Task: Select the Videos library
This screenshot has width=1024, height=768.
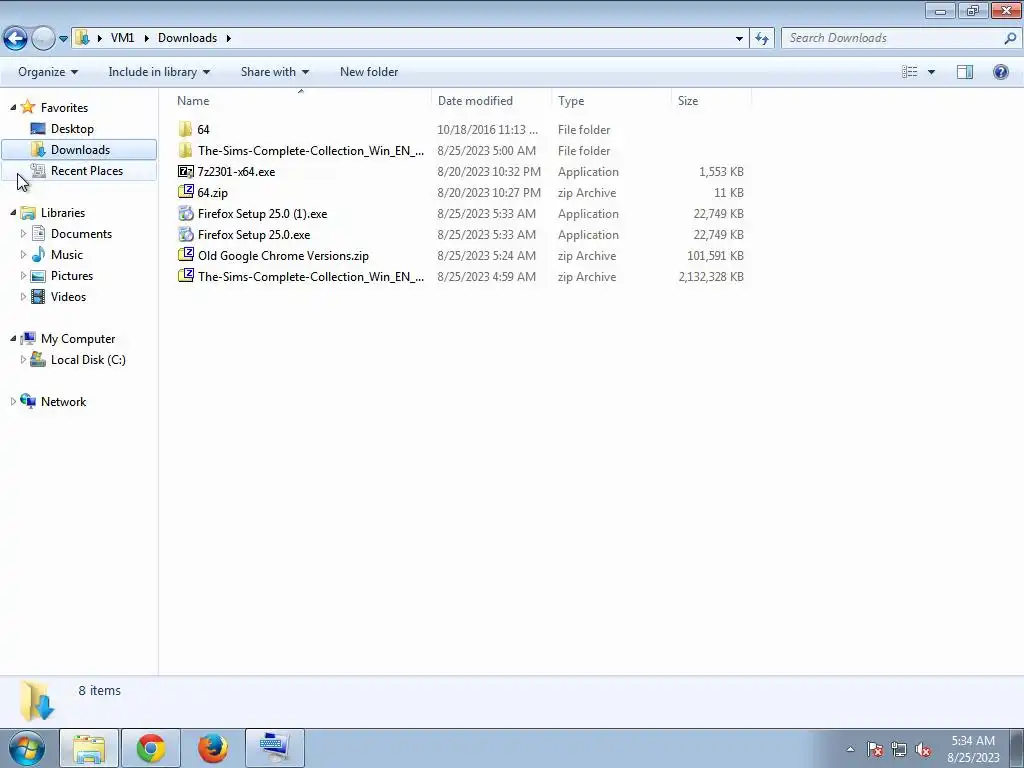Action: [68, 296]
